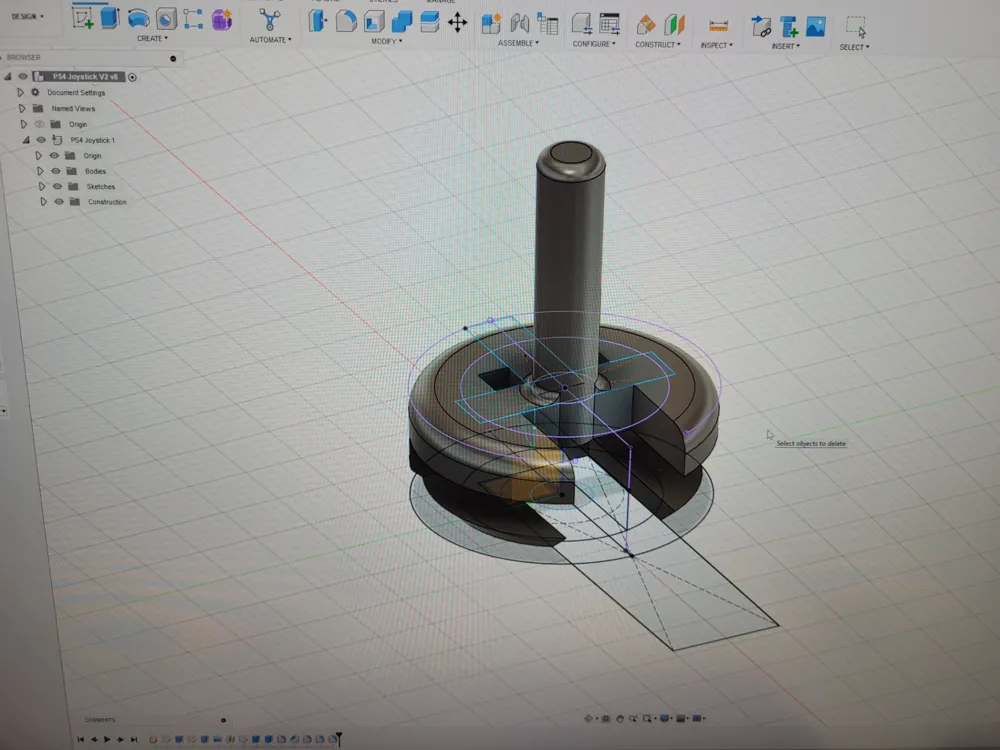Select Document Settings in browser tree
This screenshot has width=1000, height=750.
click(x=76, y=92)
